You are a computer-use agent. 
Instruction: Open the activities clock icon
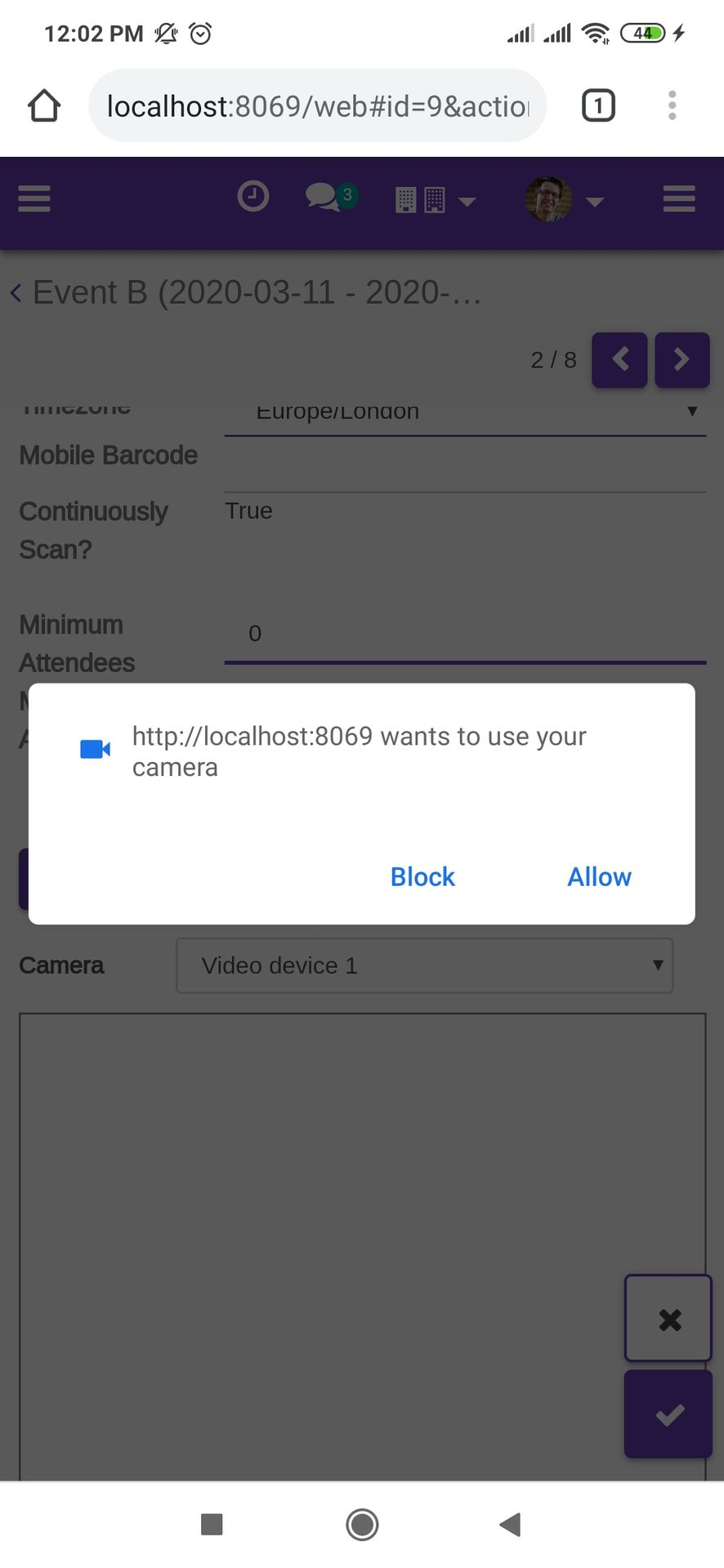253,197
